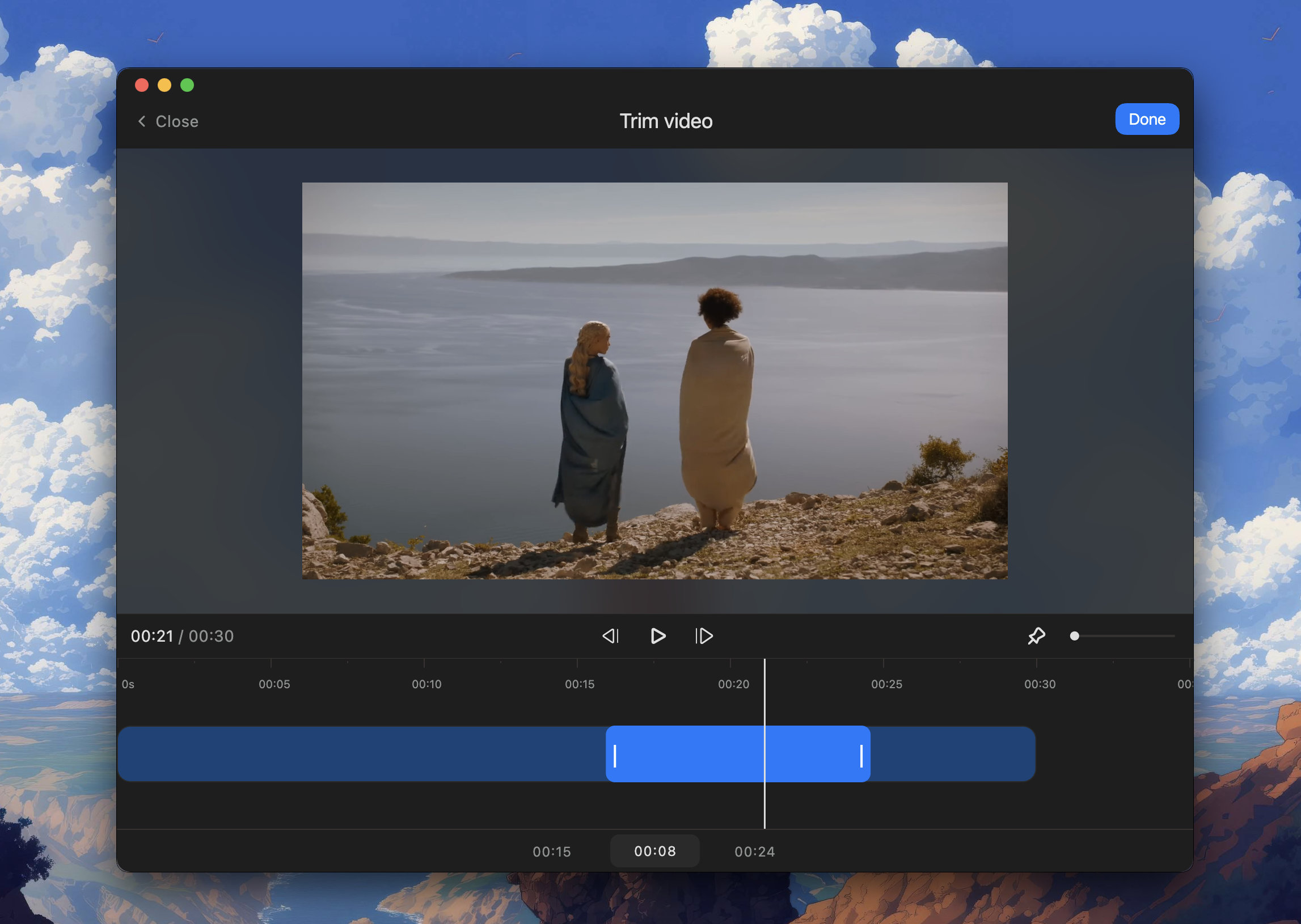The height and width of the screenshot is (924, 1301).
Task: Click the timeline zoom slider knob
Action: coord(1075,635)
